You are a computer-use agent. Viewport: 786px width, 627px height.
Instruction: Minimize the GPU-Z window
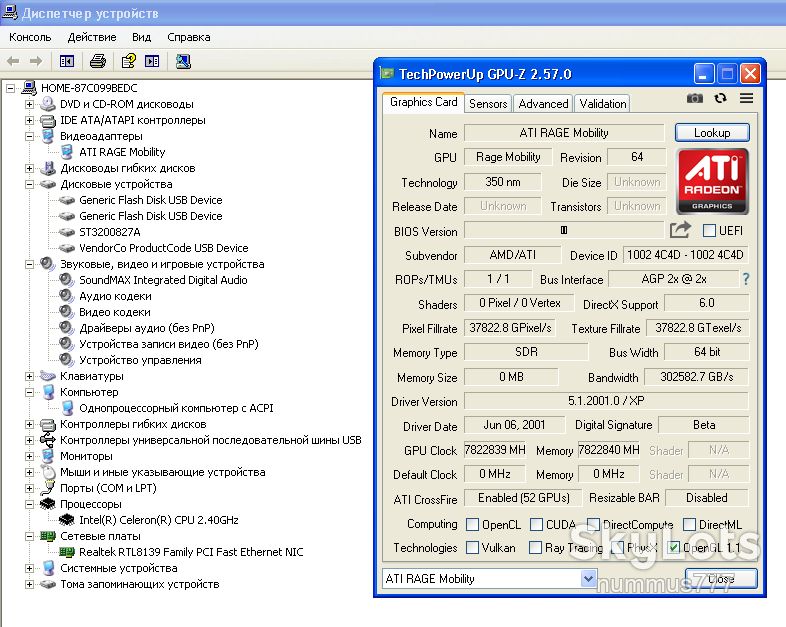point(704,74)
